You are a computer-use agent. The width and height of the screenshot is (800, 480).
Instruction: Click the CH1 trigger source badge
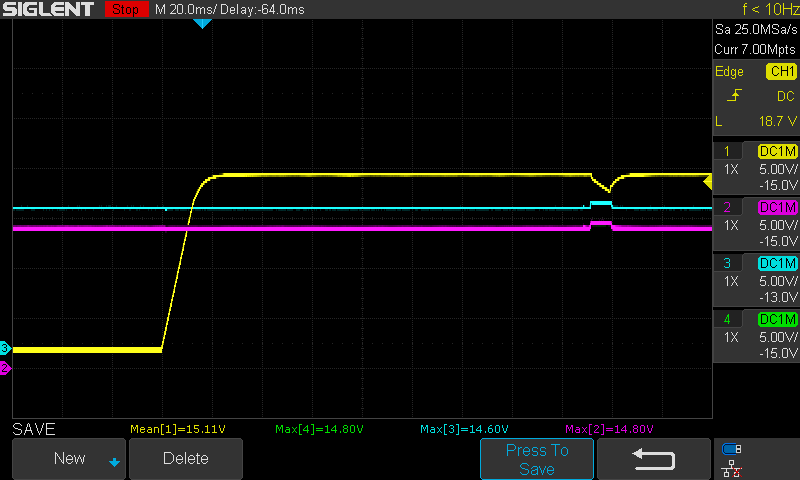click(x=782, y=71)
